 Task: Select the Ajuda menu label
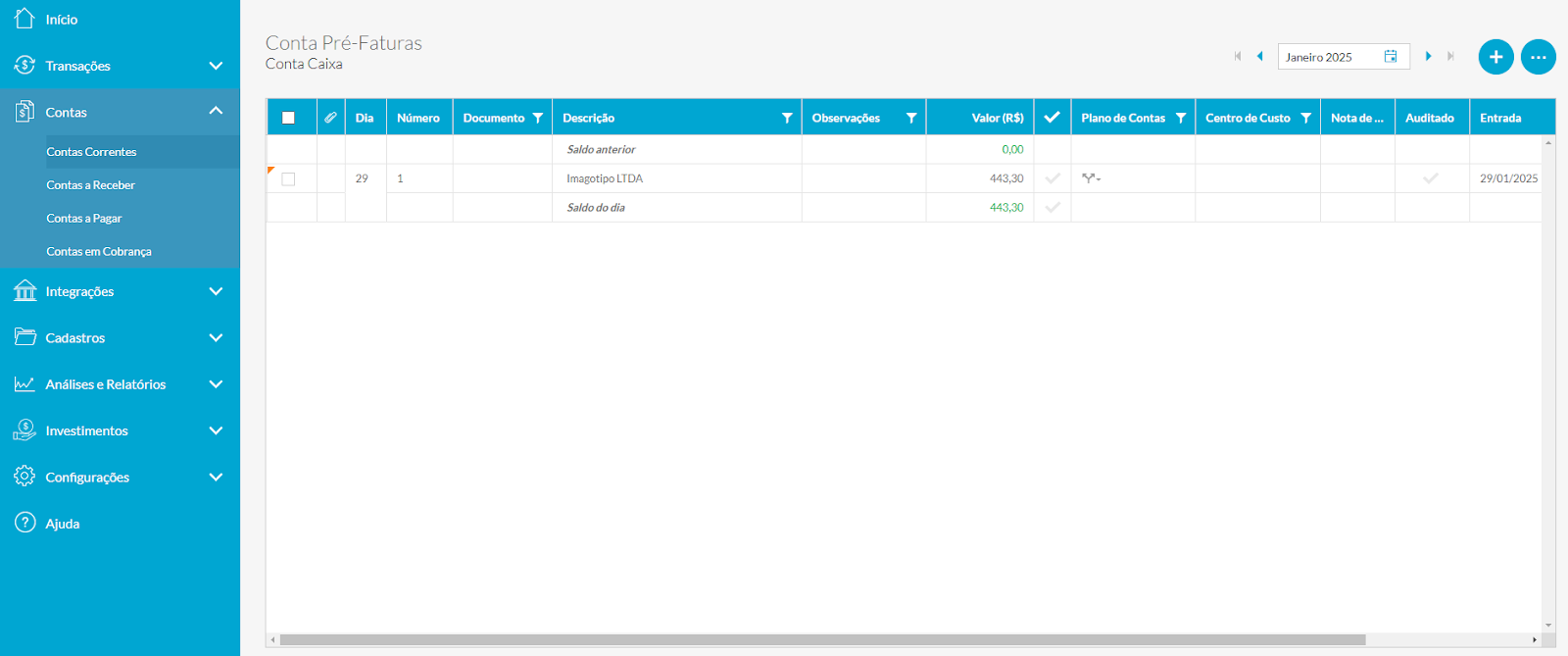click(63, 524)
